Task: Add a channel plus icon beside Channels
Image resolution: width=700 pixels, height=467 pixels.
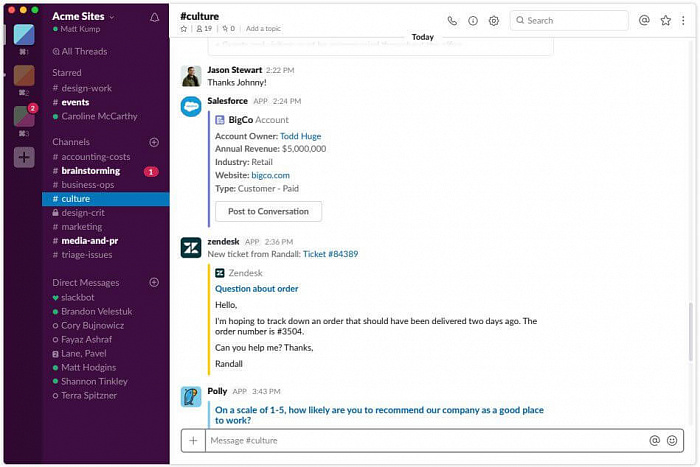Action: tap(154, 142)
